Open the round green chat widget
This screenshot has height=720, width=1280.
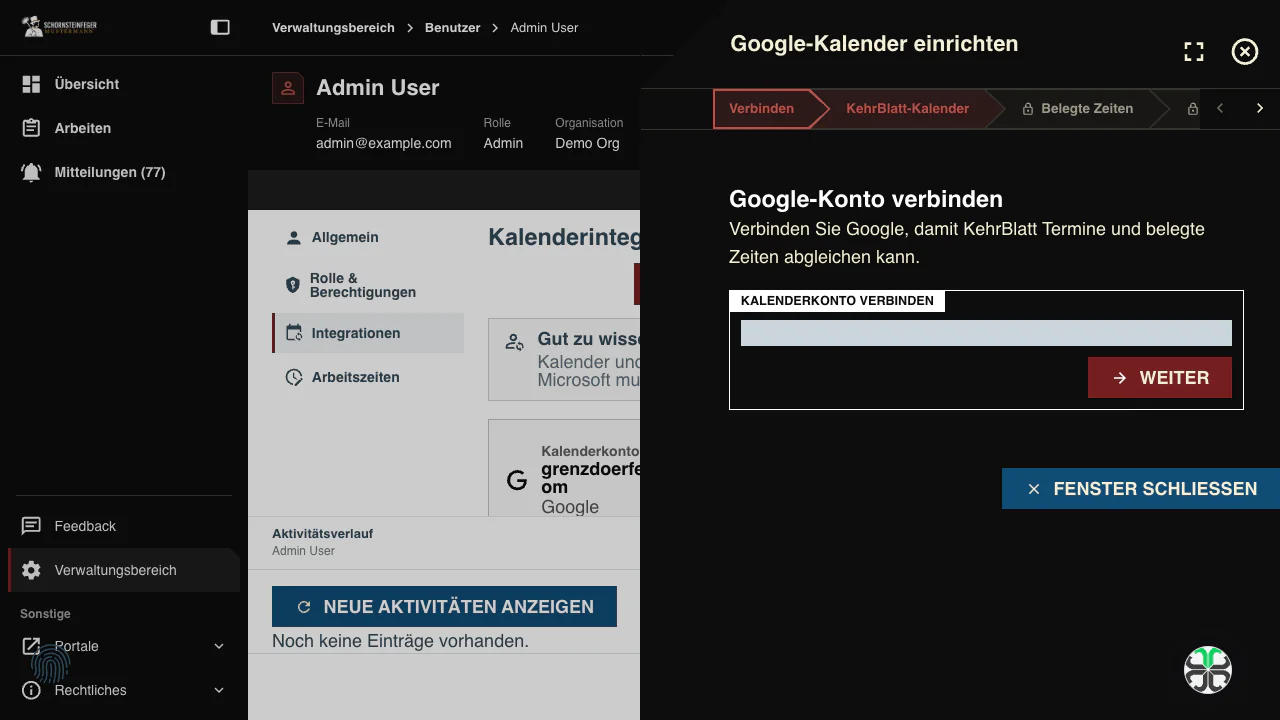pos(1208,670)
